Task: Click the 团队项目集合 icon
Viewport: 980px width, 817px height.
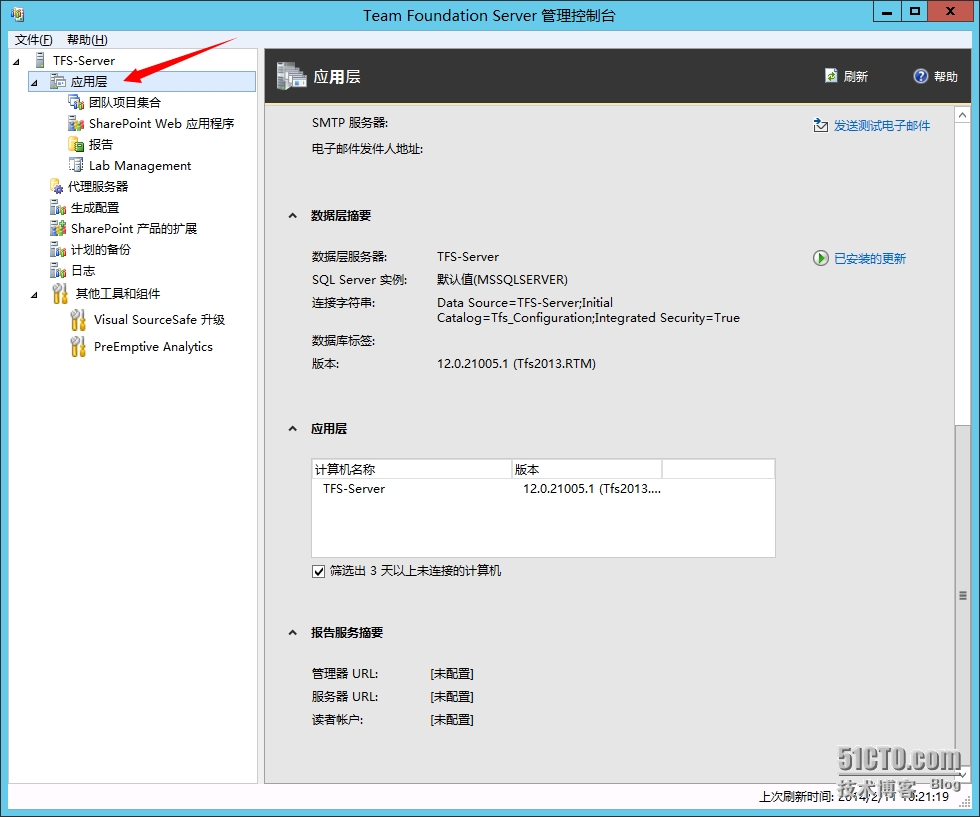Action: tap(76, 102)
